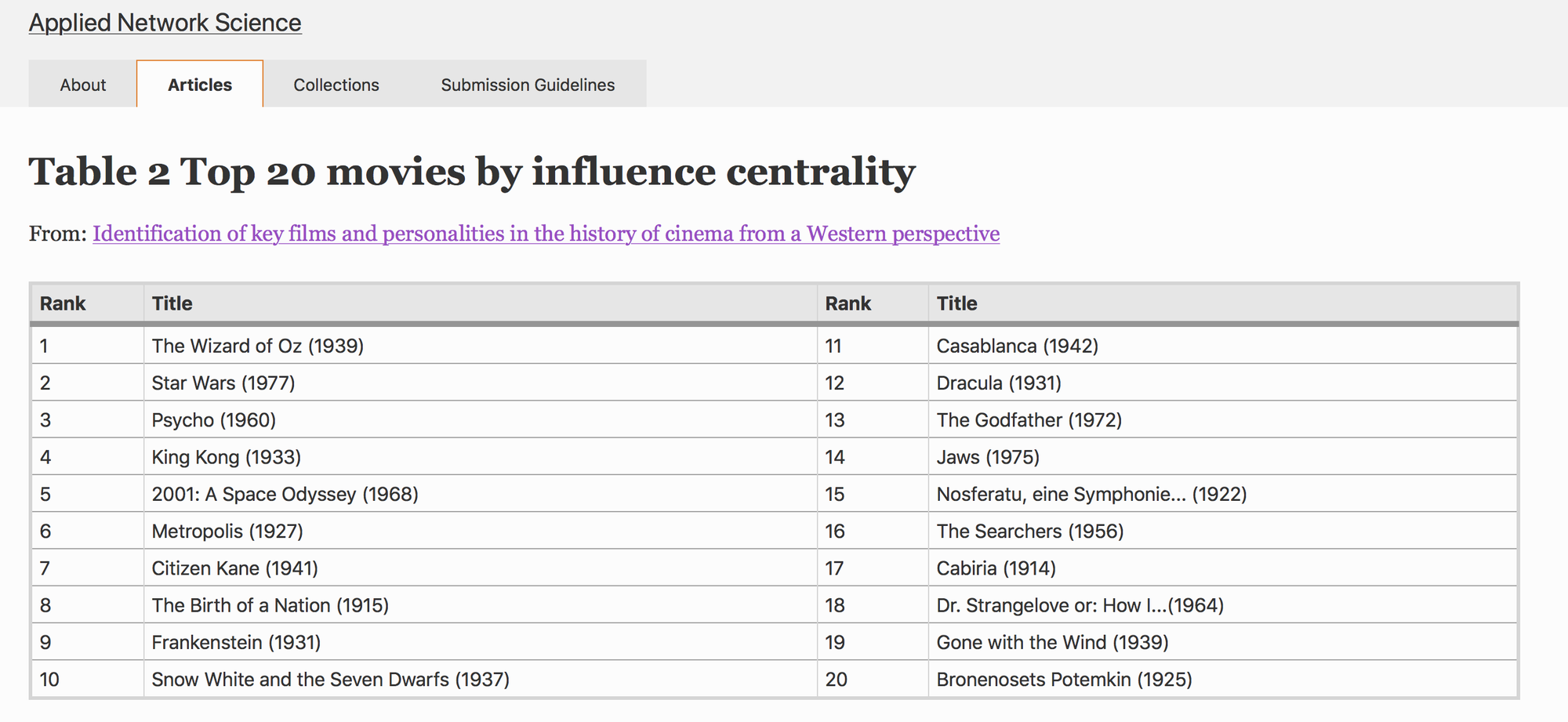1568x722 pixels.
Task: Click the first Title column header
Action: (x=480, y=303)
